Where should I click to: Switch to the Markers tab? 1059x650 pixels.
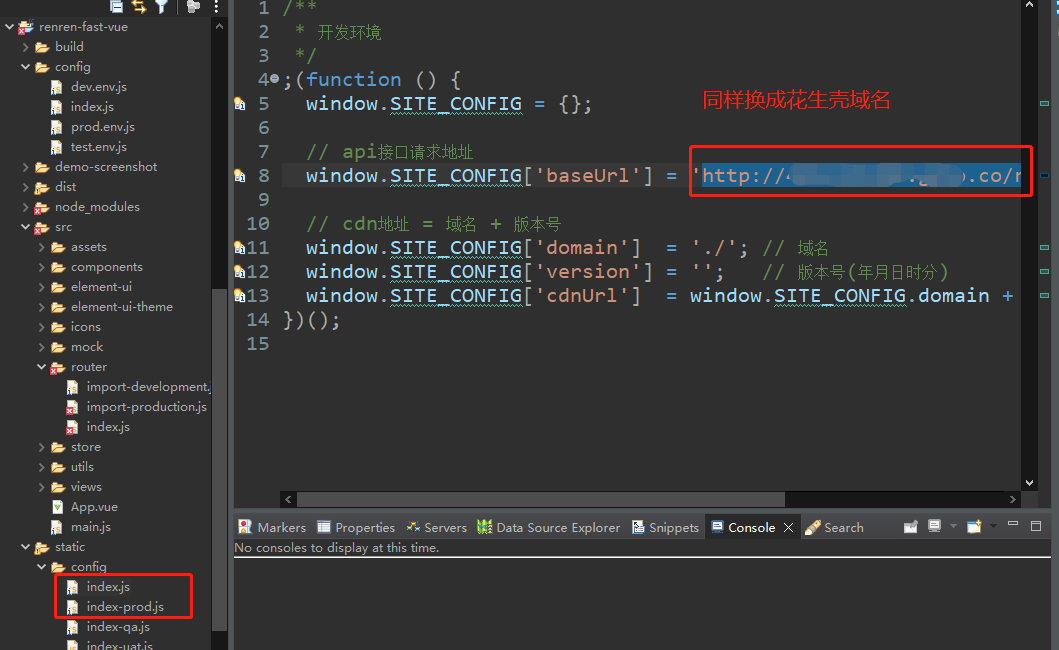[272, 528]
